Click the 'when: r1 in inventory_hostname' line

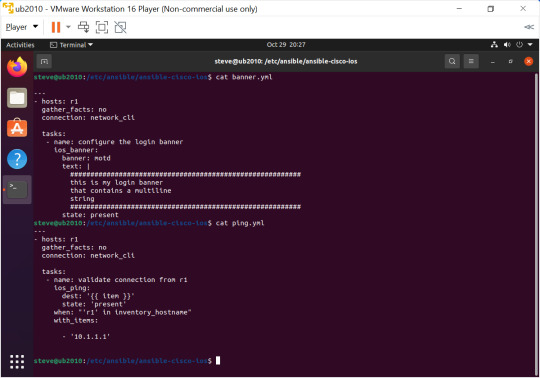click(x=123, y=312)
